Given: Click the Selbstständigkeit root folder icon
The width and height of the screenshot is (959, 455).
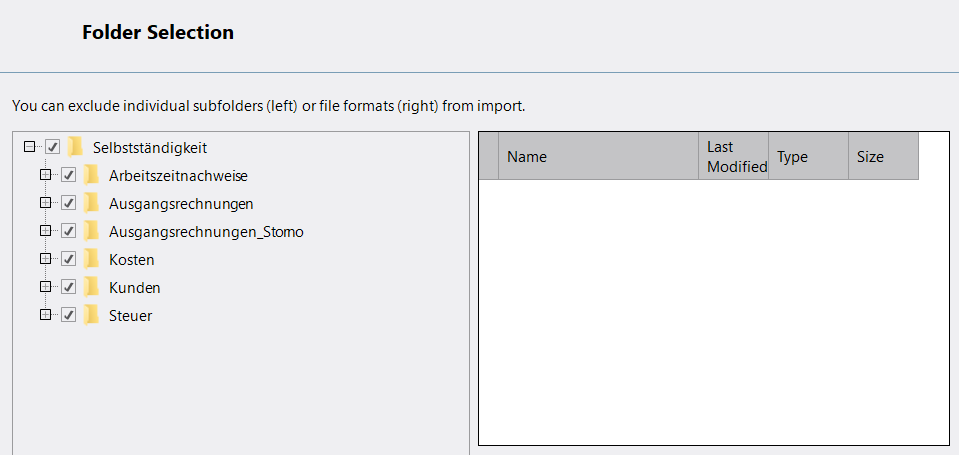Looking at the screenshot, I should click(76, 147).
